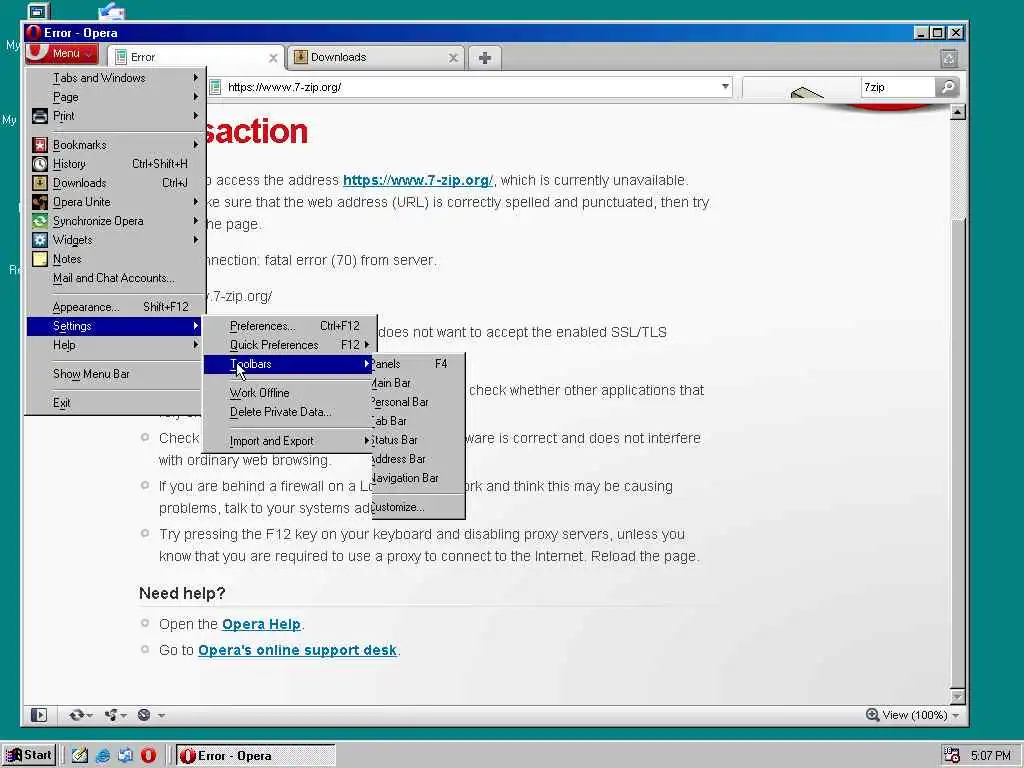
Task: Open History from the menu
Action: point(116,164)
